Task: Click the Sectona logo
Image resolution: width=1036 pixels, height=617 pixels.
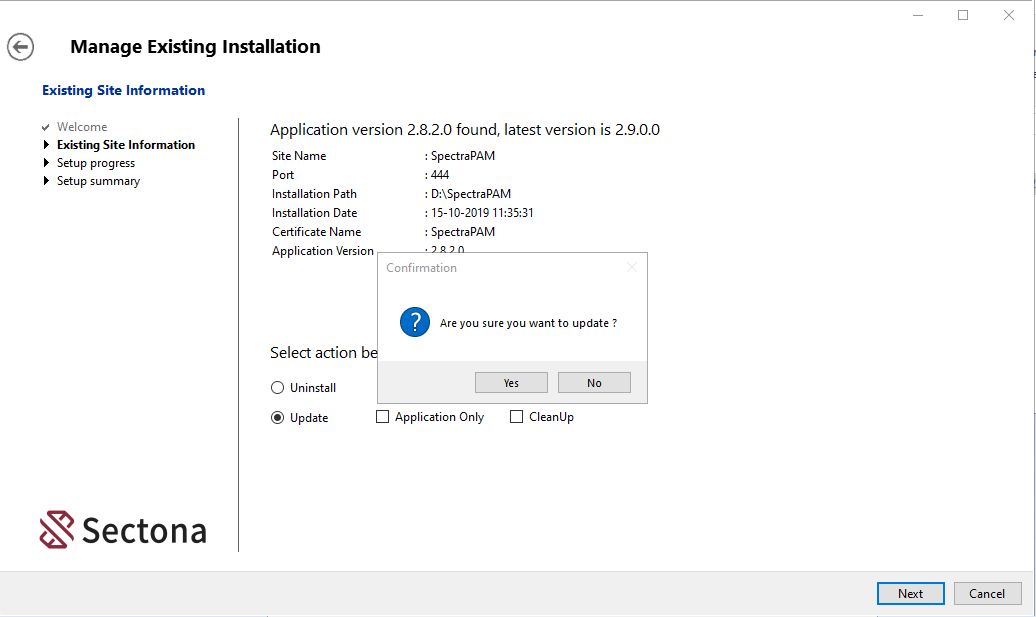Action: point(123,530)
